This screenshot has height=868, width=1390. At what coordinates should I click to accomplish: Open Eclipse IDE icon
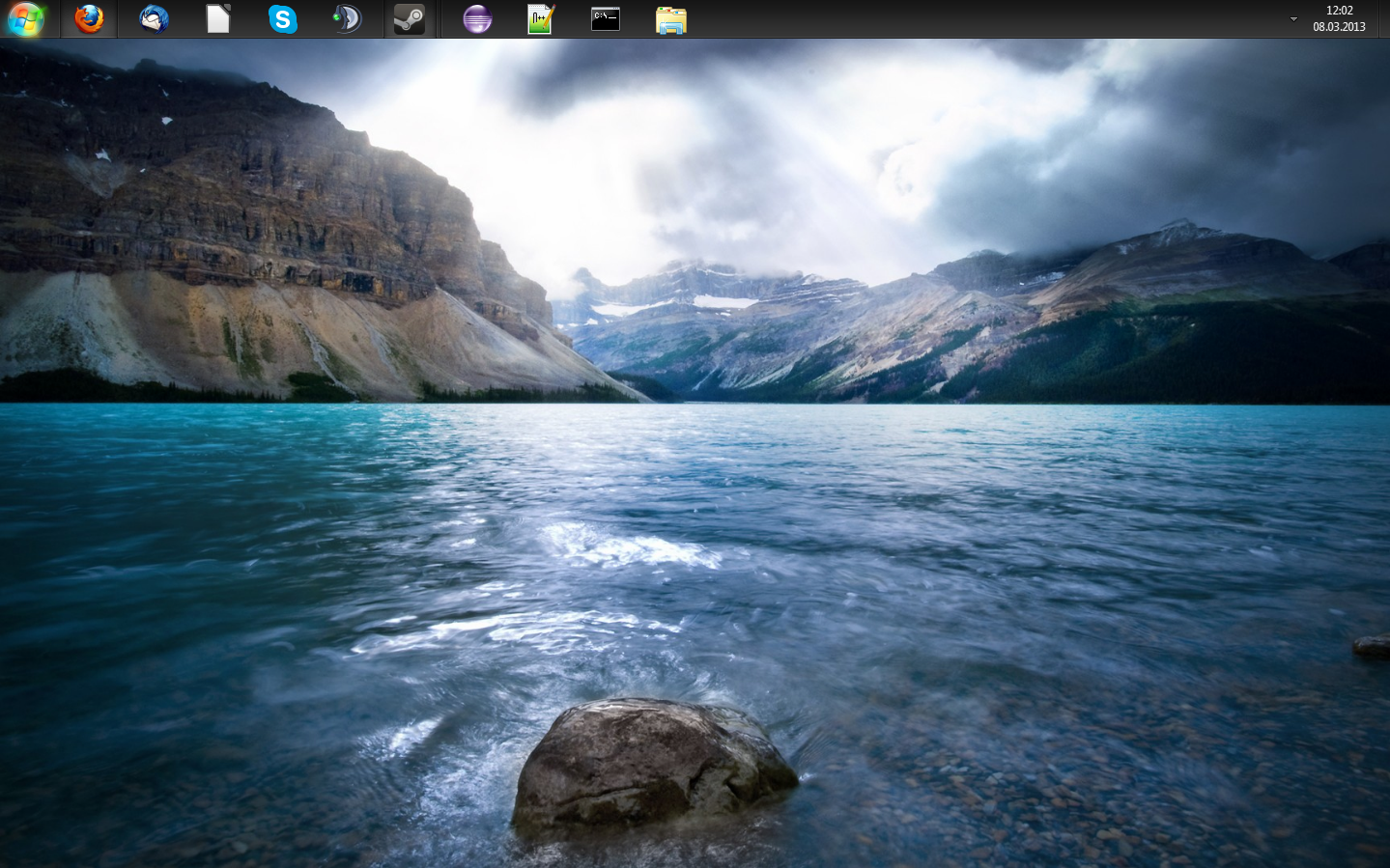point(477,18)
